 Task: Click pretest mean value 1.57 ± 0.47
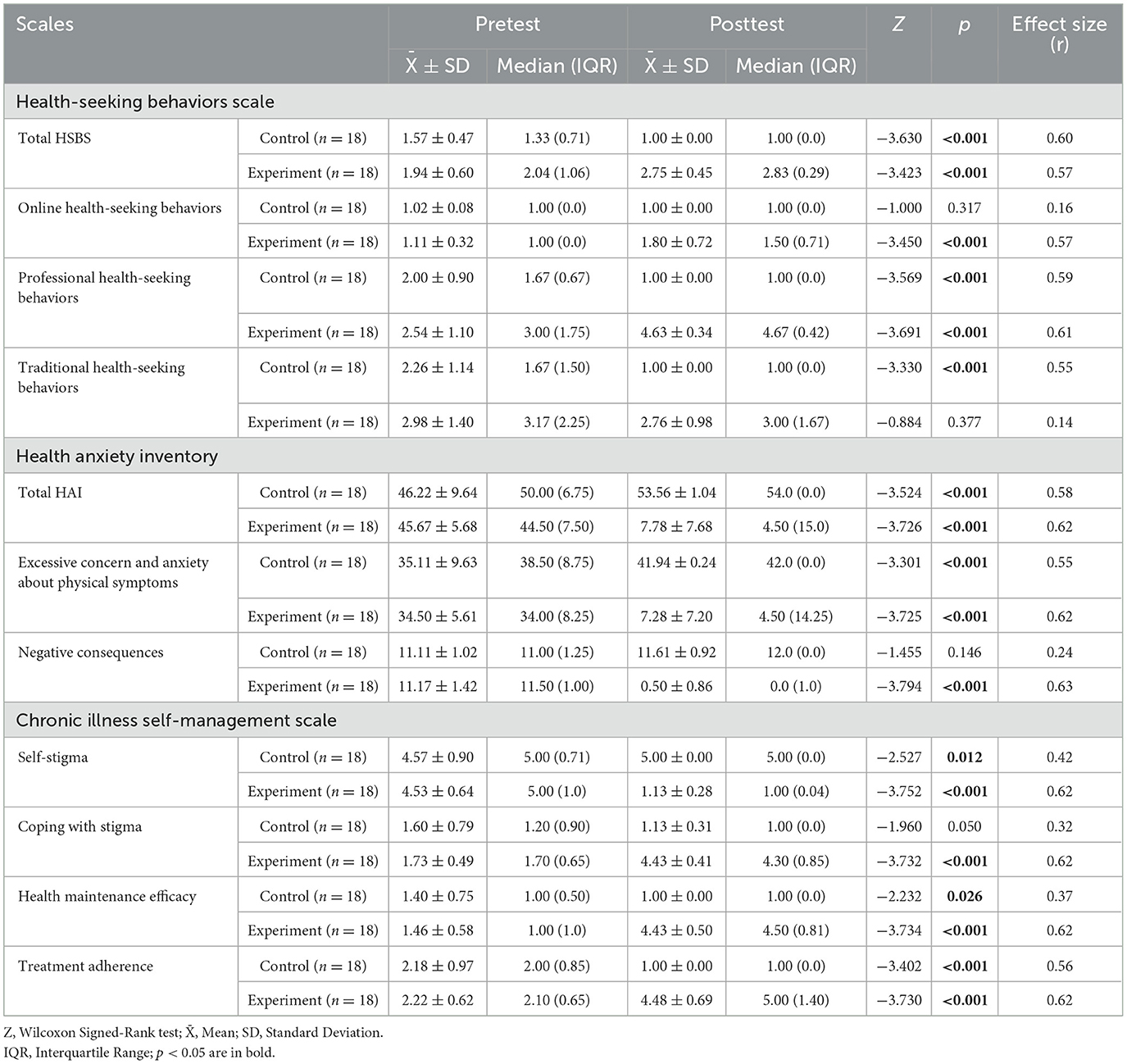tap(438, 139)
